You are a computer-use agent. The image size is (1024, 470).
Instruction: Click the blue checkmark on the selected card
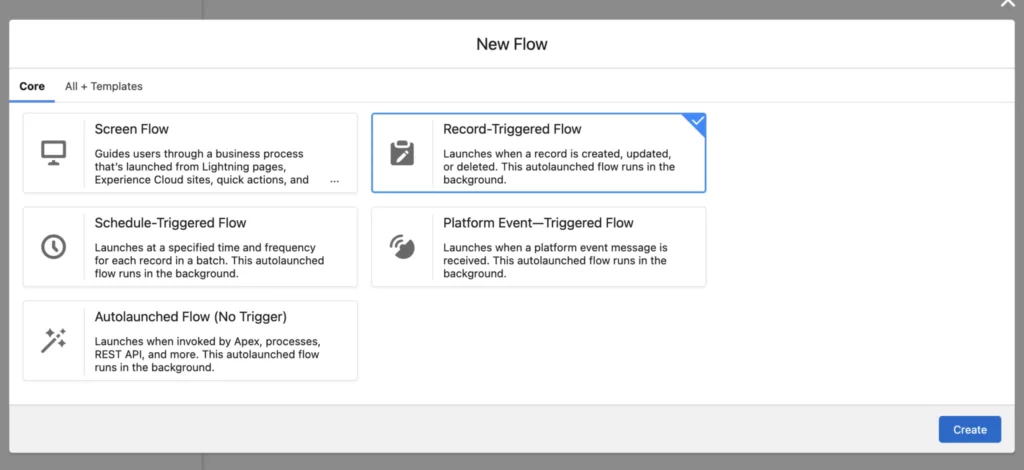697,121
